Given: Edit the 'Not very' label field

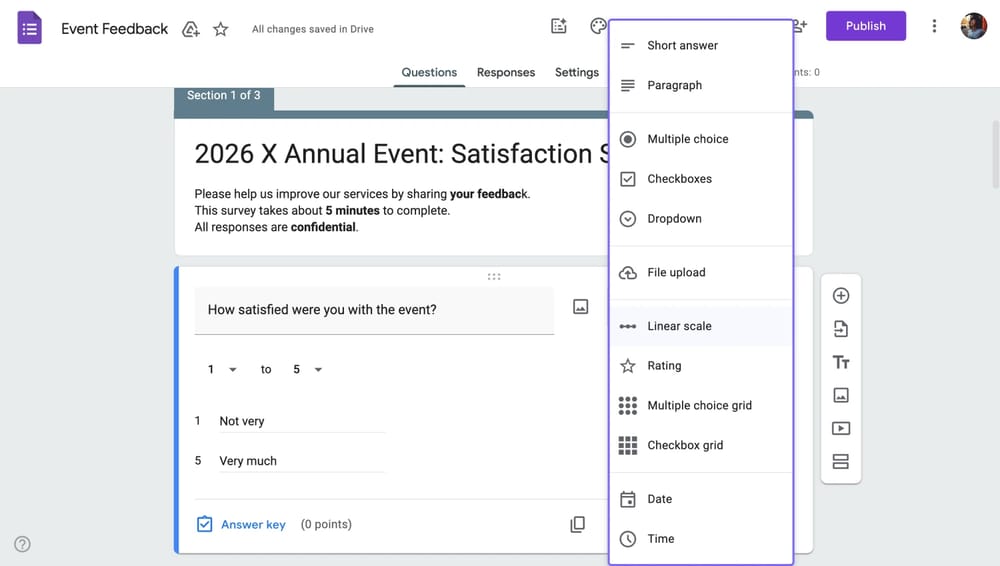Looking at the screenshot, I should (x=302, y=421).
